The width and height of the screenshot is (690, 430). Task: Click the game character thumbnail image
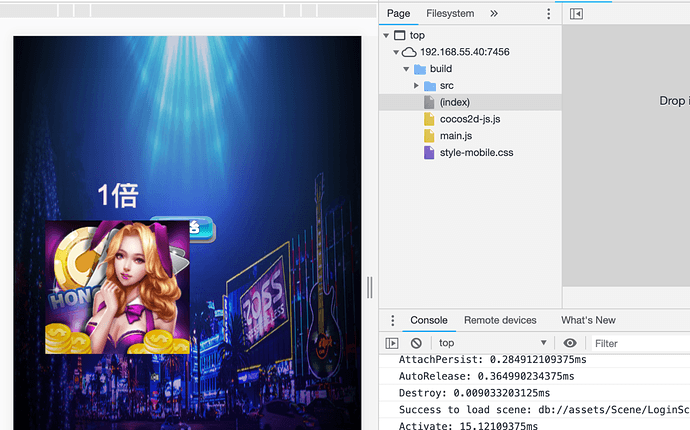tap(117, 287)
